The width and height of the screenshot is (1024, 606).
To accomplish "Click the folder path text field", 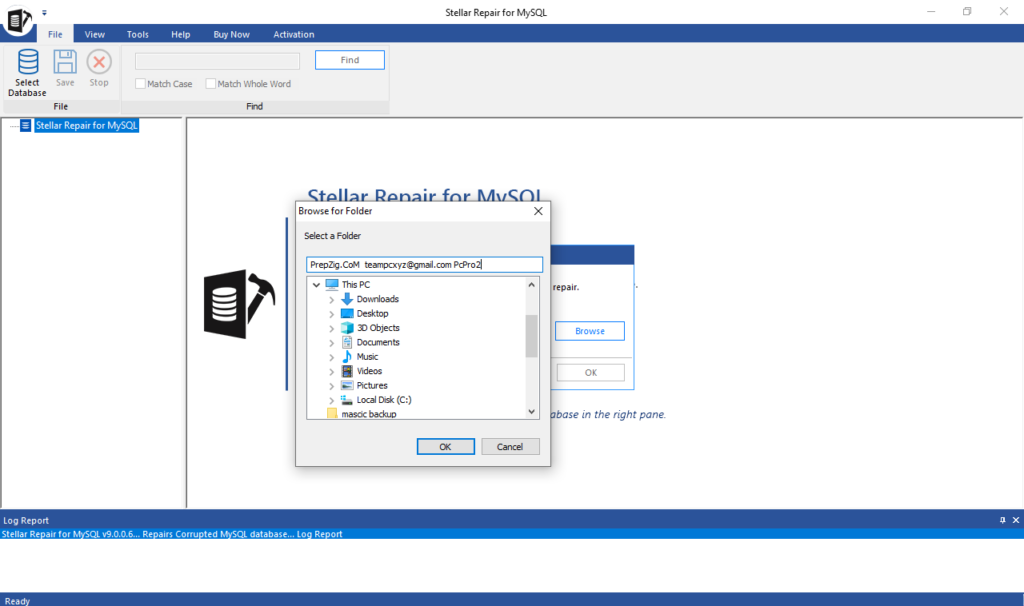I will [424, 264].
